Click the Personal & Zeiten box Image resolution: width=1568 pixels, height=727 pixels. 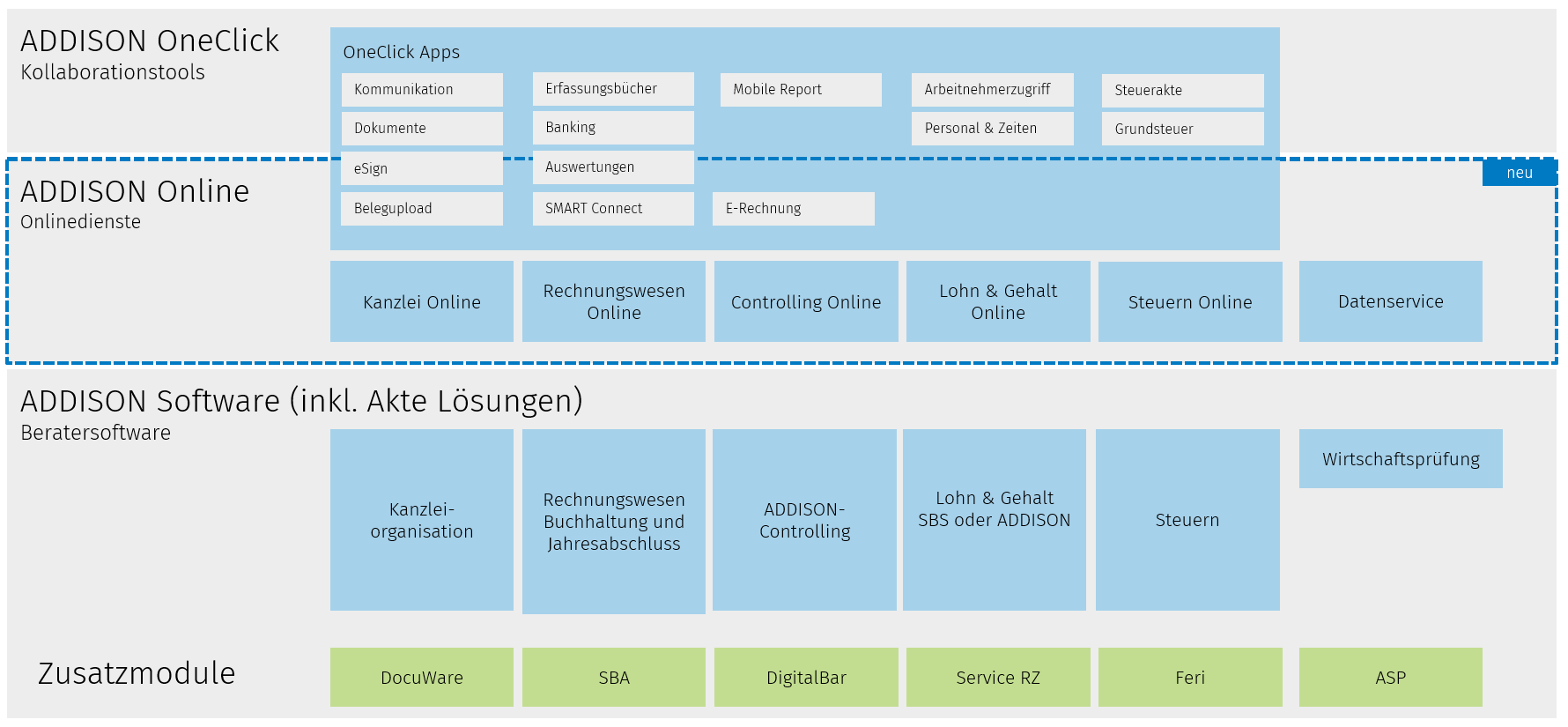993,129
